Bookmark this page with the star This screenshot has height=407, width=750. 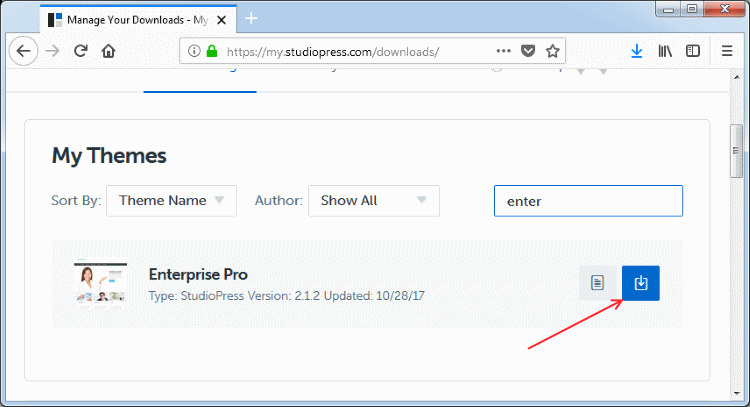(x=552, y=51)
